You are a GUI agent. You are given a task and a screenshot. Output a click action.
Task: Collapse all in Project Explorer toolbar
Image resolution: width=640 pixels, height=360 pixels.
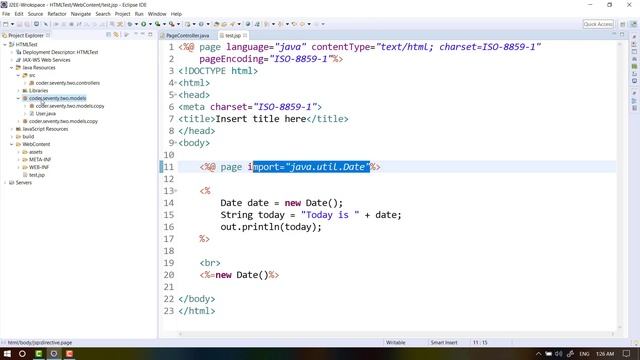109,35
